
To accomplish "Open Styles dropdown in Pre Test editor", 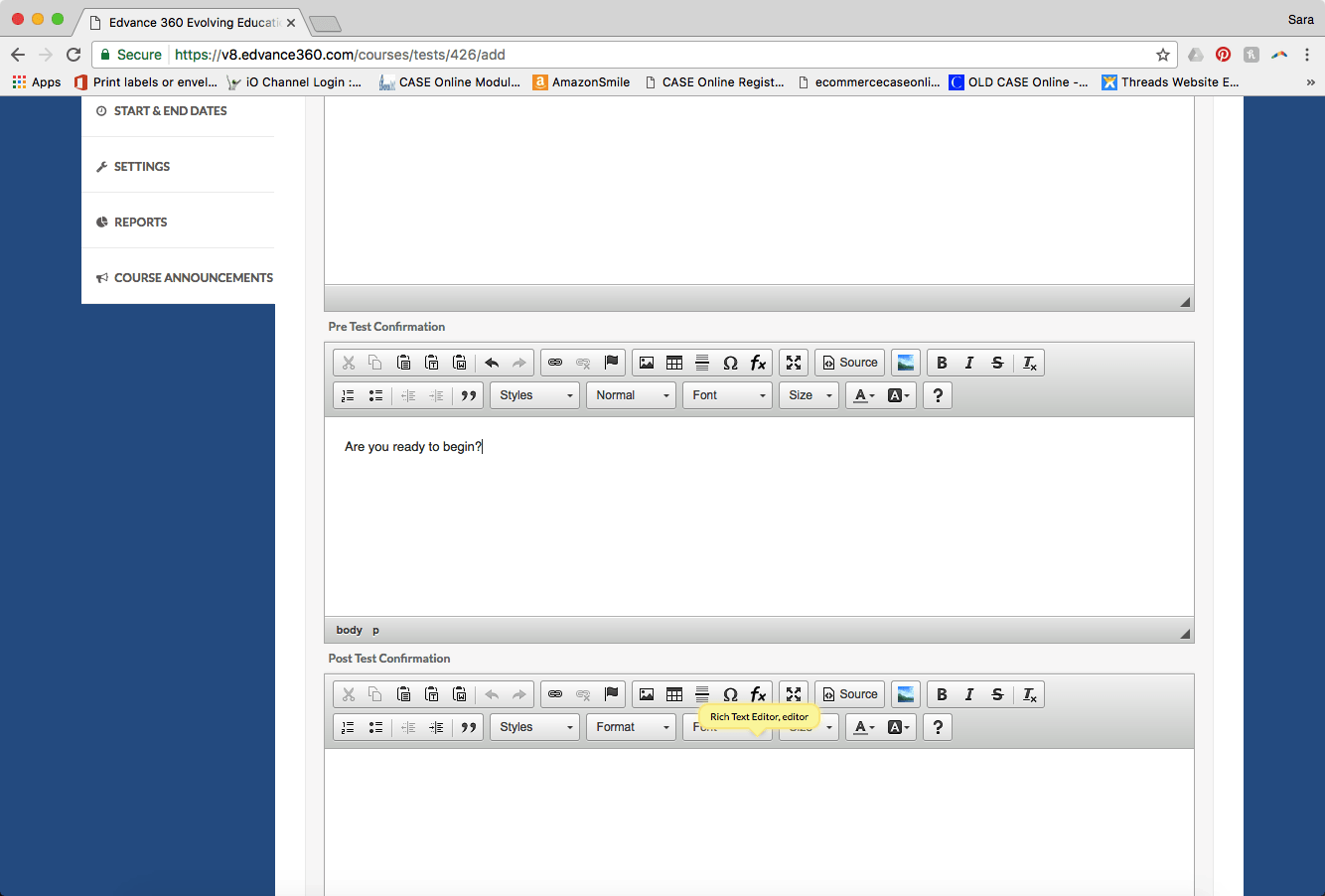I will (535, 395).
